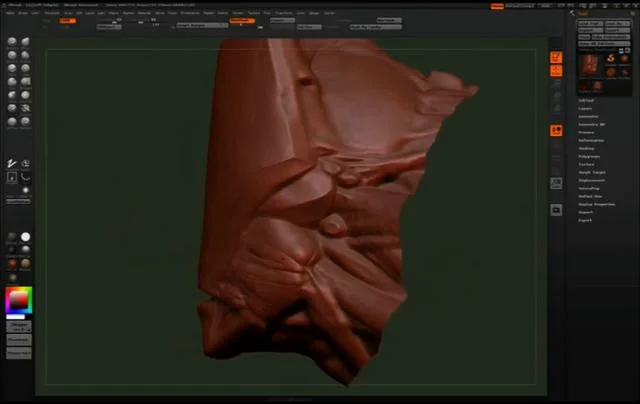The image size is (640, 404).
Task: Expand the SubTool subpalette
Action: point(586,100)
